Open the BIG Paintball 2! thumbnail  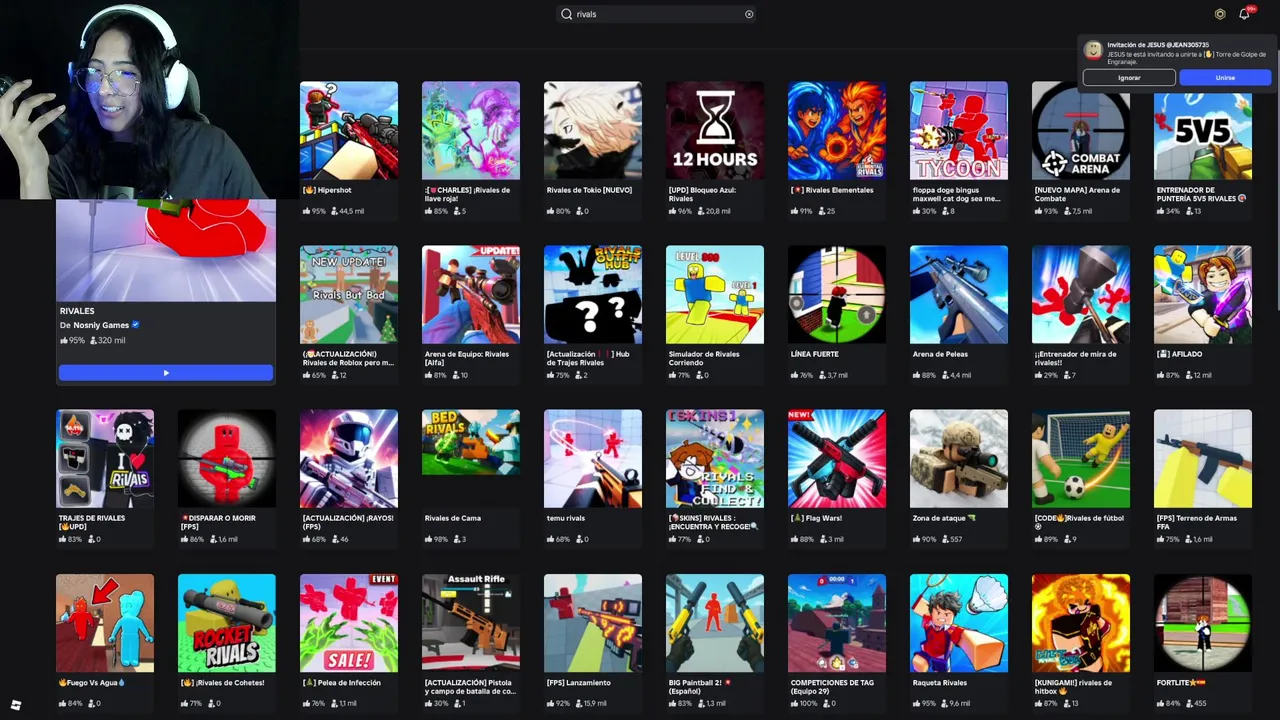[x=715, y=623]
